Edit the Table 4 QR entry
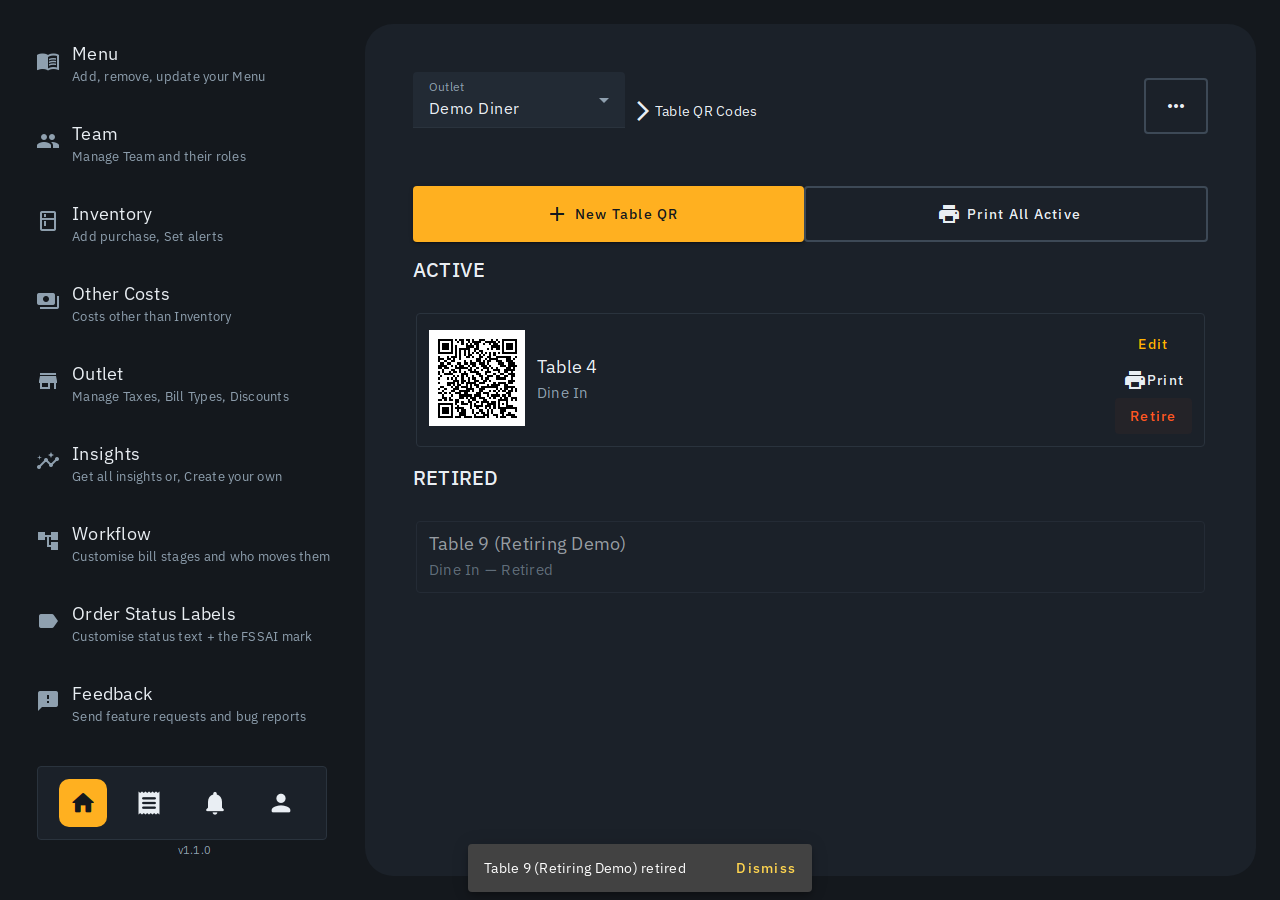The image size is (1280, 900). point(1153,344)
